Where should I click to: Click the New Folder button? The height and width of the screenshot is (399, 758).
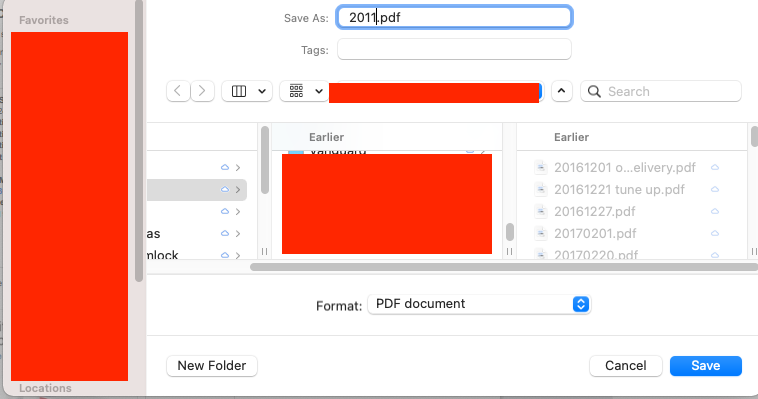point(212,366)
